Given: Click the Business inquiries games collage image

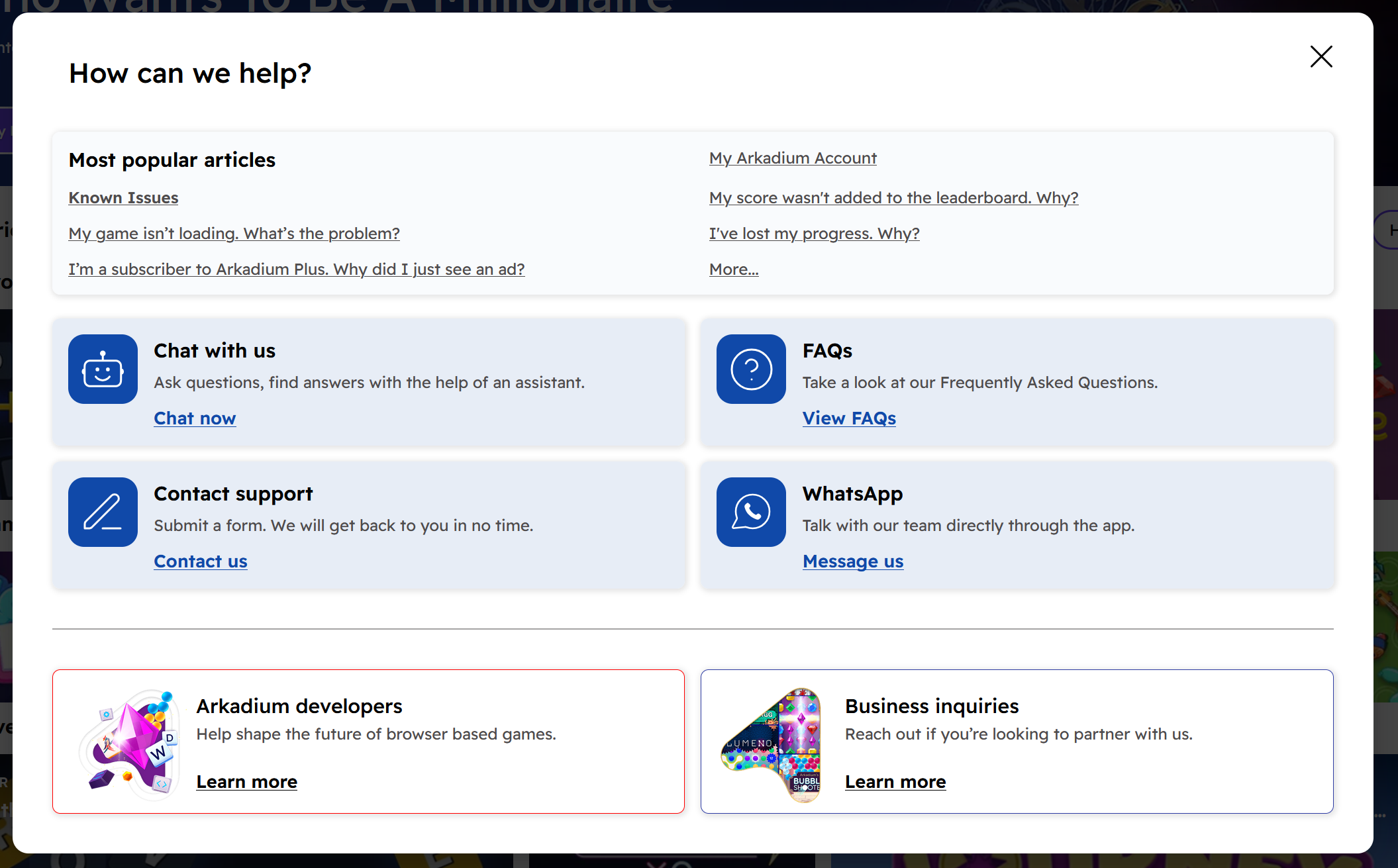Looking at the screenshot, I should pyautogui.click(x=772, y=744).
